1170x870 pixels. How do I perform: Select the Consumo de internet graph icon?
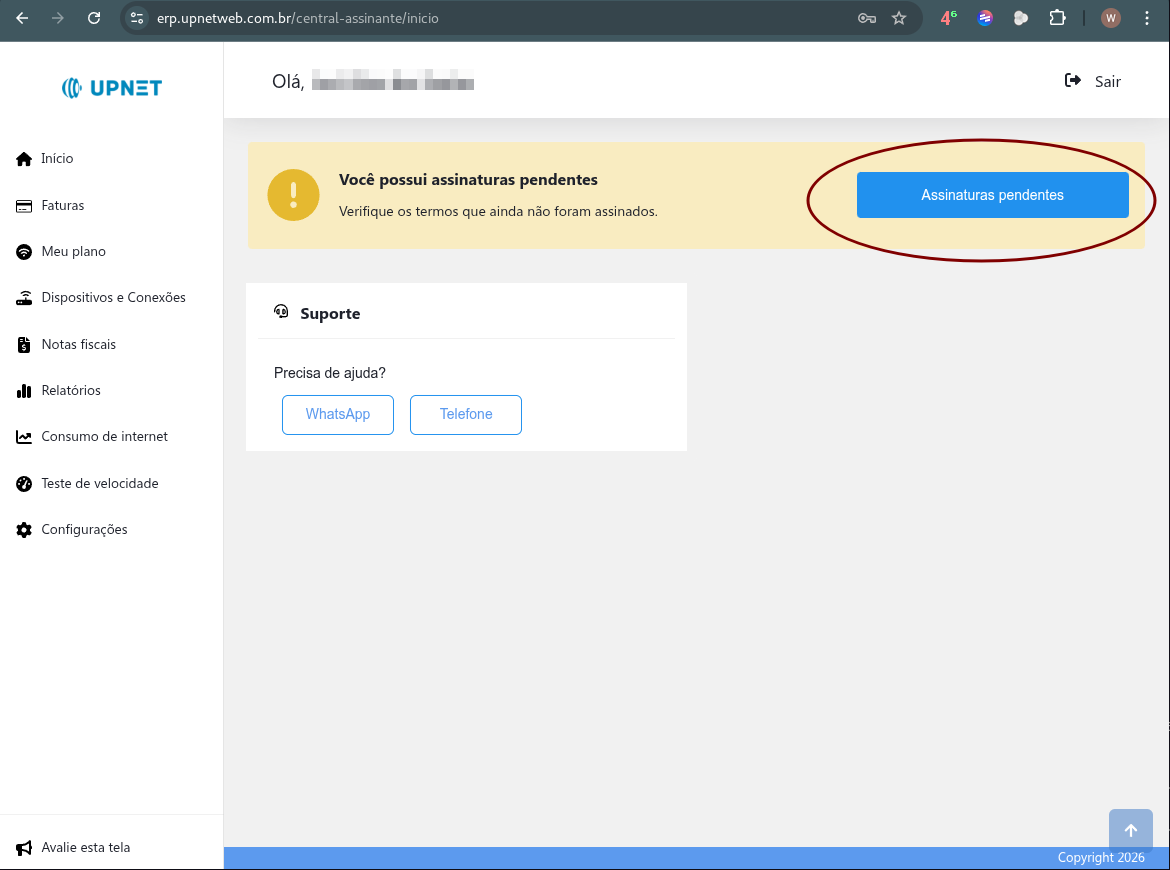23,436
